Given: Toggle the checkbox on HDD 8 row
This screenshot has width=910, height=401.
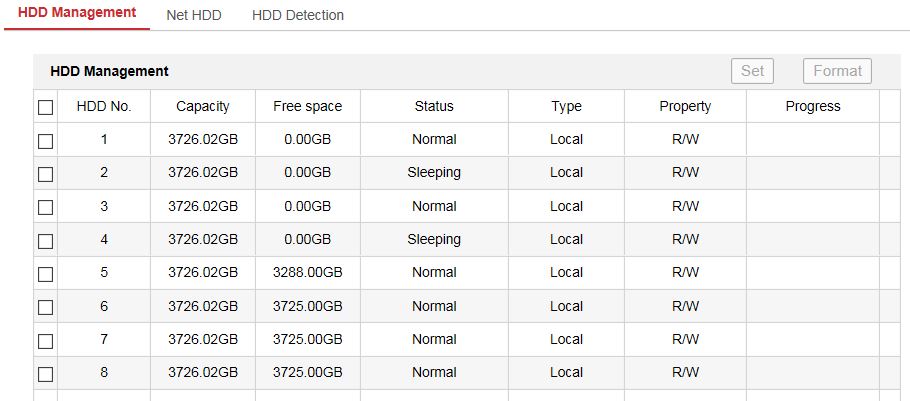Looking at the screenshot, I should point(45,374).
